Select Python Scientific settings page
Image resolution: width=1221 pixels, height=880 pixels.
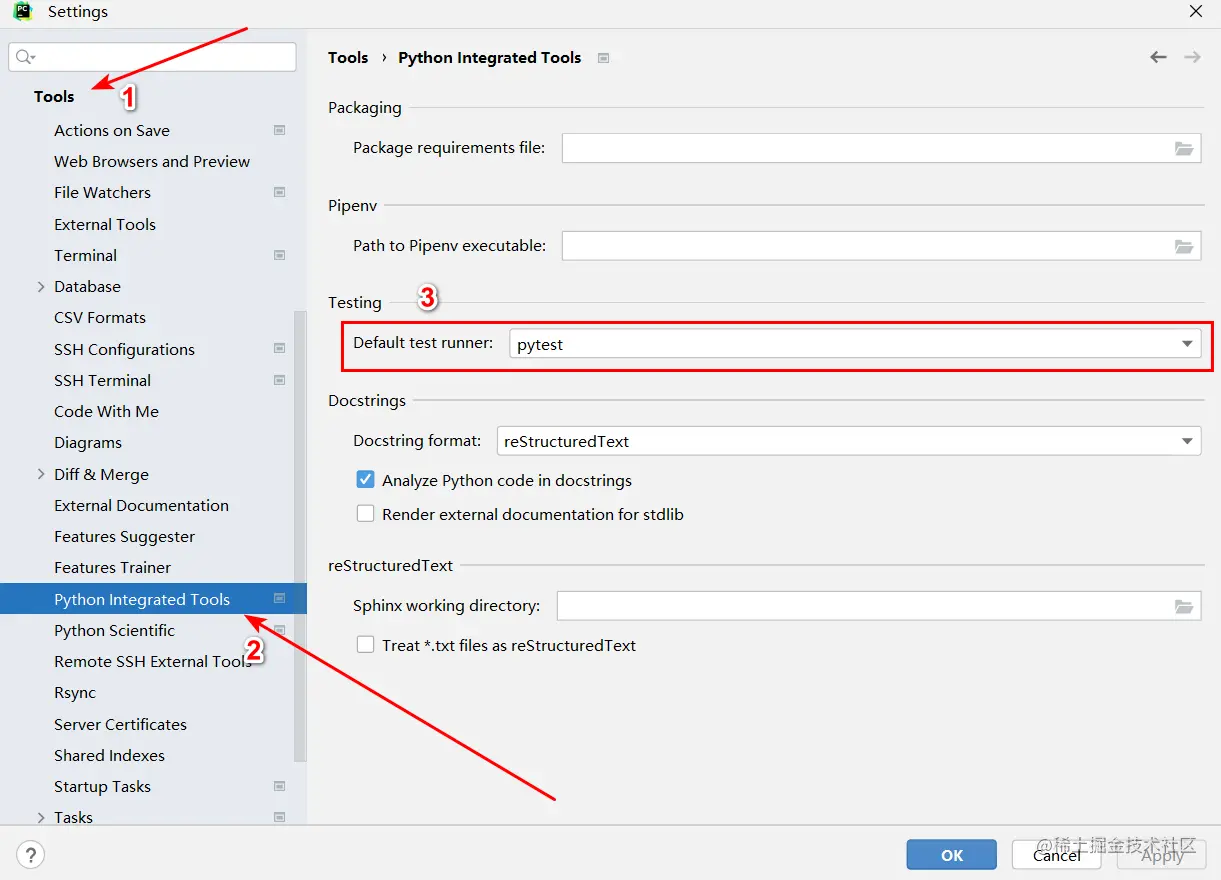[114, 630]
